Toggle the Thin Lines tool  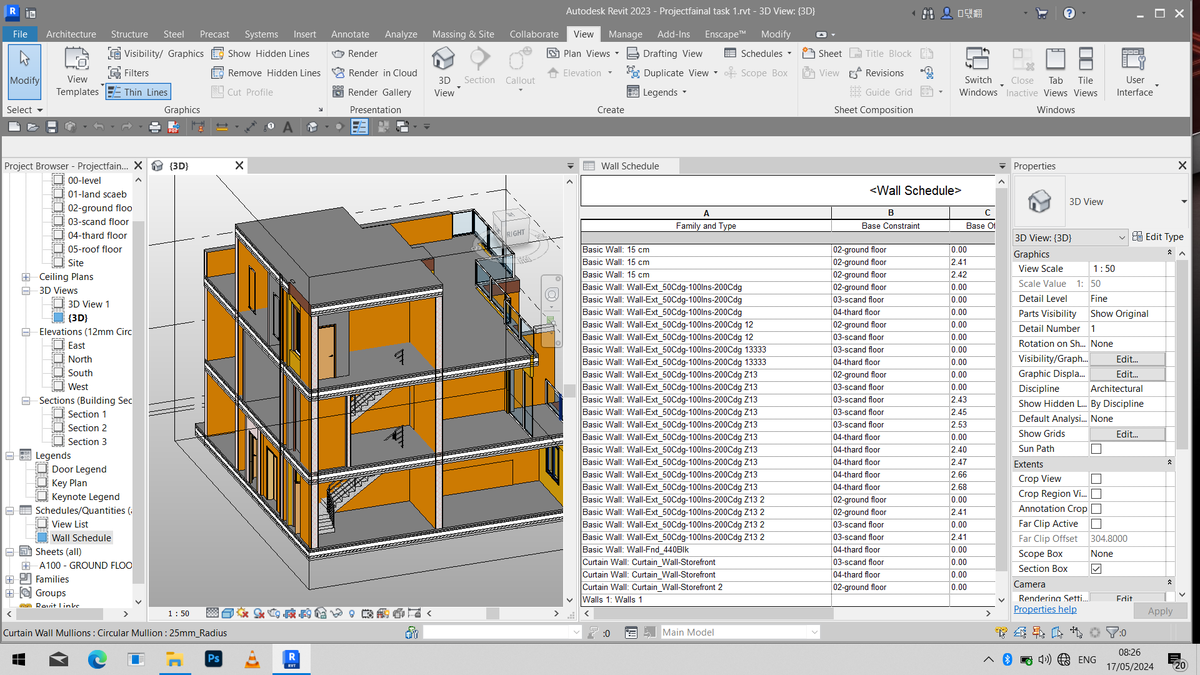(x=136, y=92)
